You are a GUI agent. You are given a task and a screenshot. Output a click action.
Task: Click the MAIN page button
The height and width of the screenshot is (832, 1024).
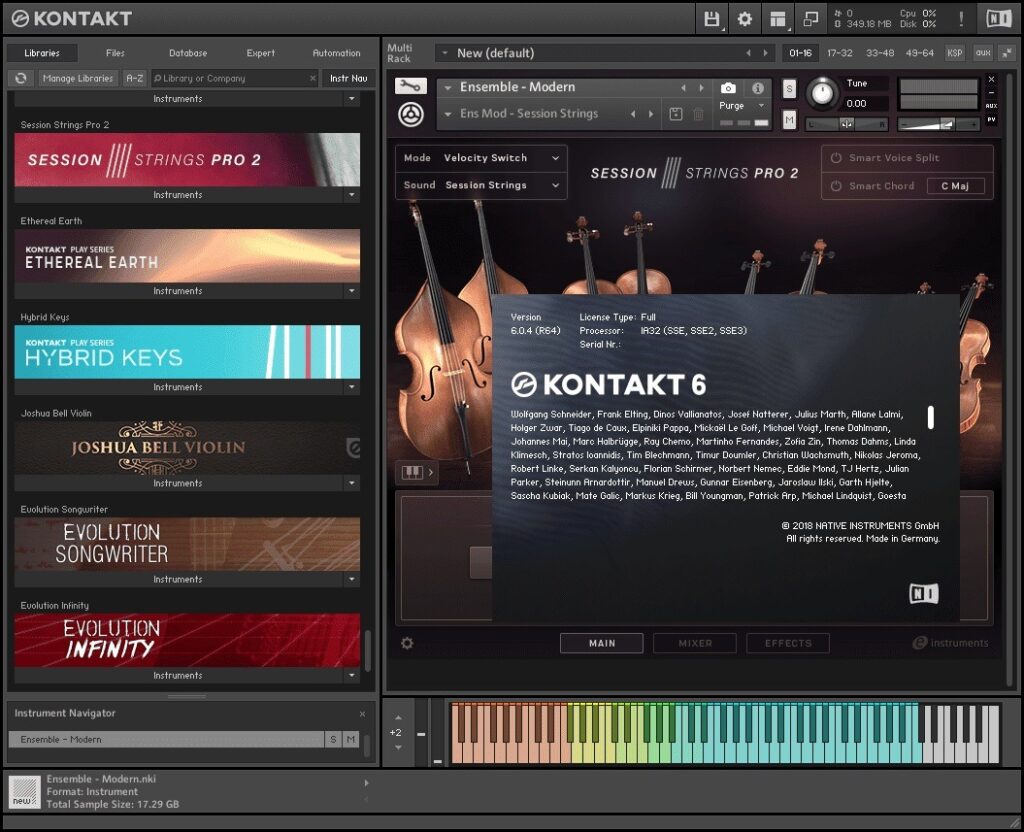(x=601, y=643)
